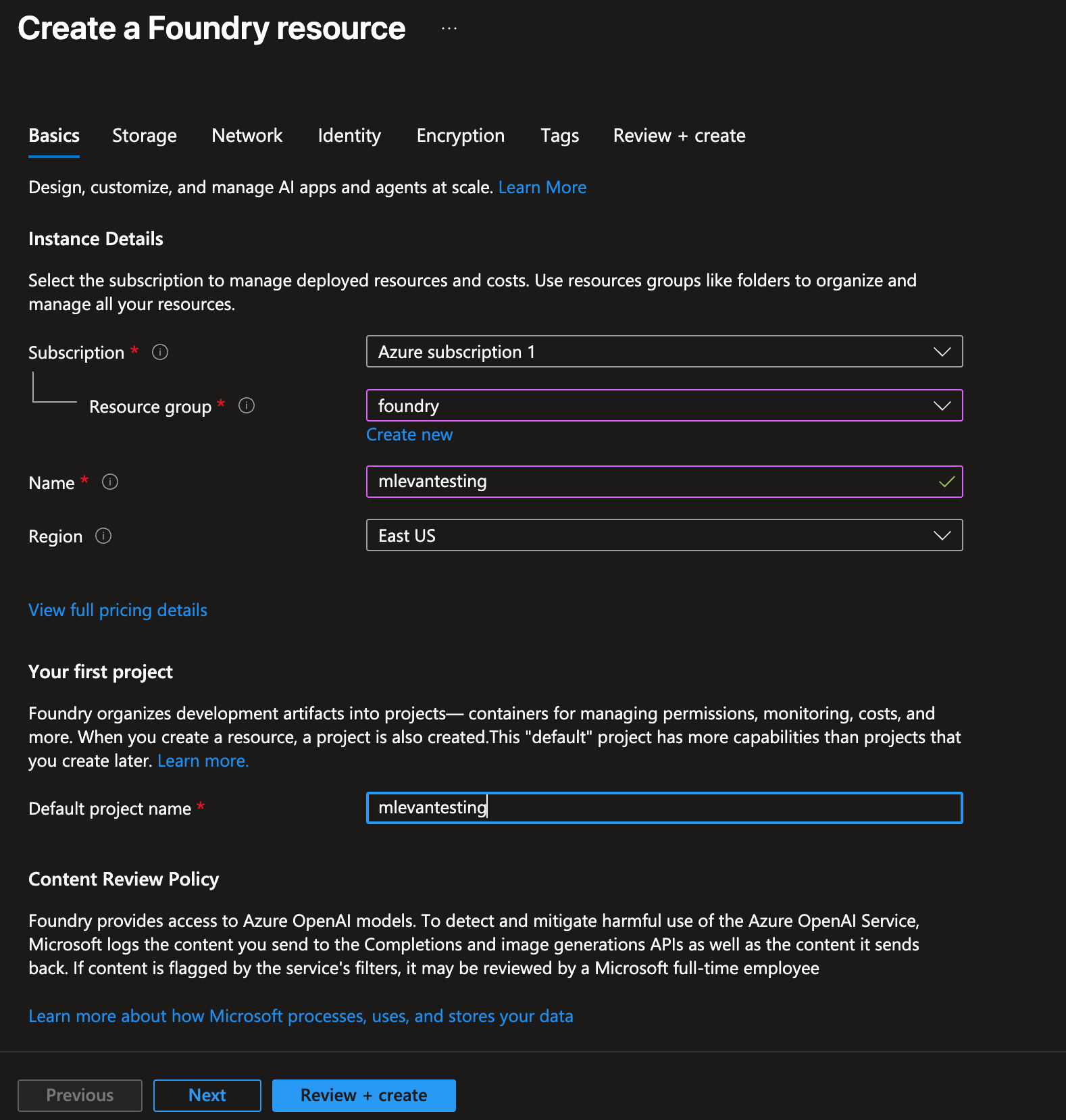
Task: Switch to the Basics tab
Action: click(54, 136)
